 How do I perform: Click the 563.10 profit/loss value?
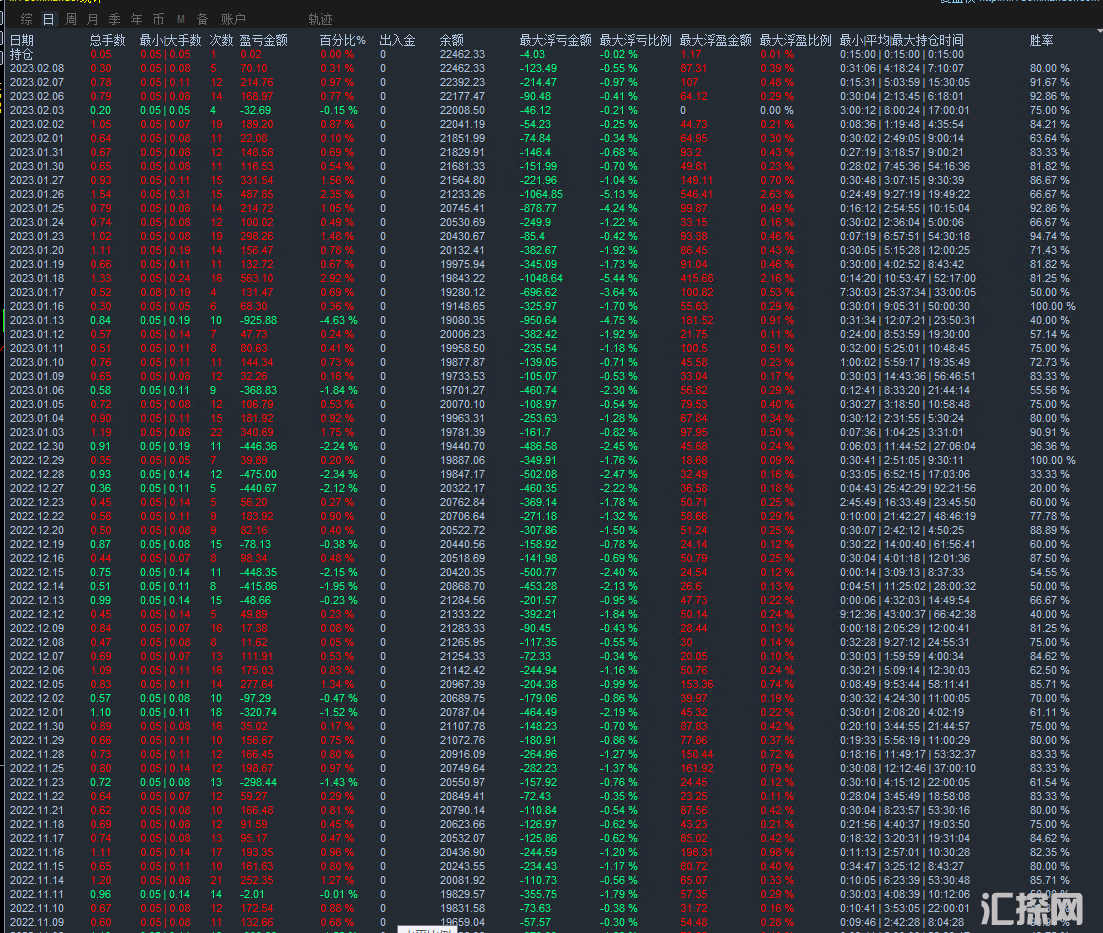[x=257, y=278]
